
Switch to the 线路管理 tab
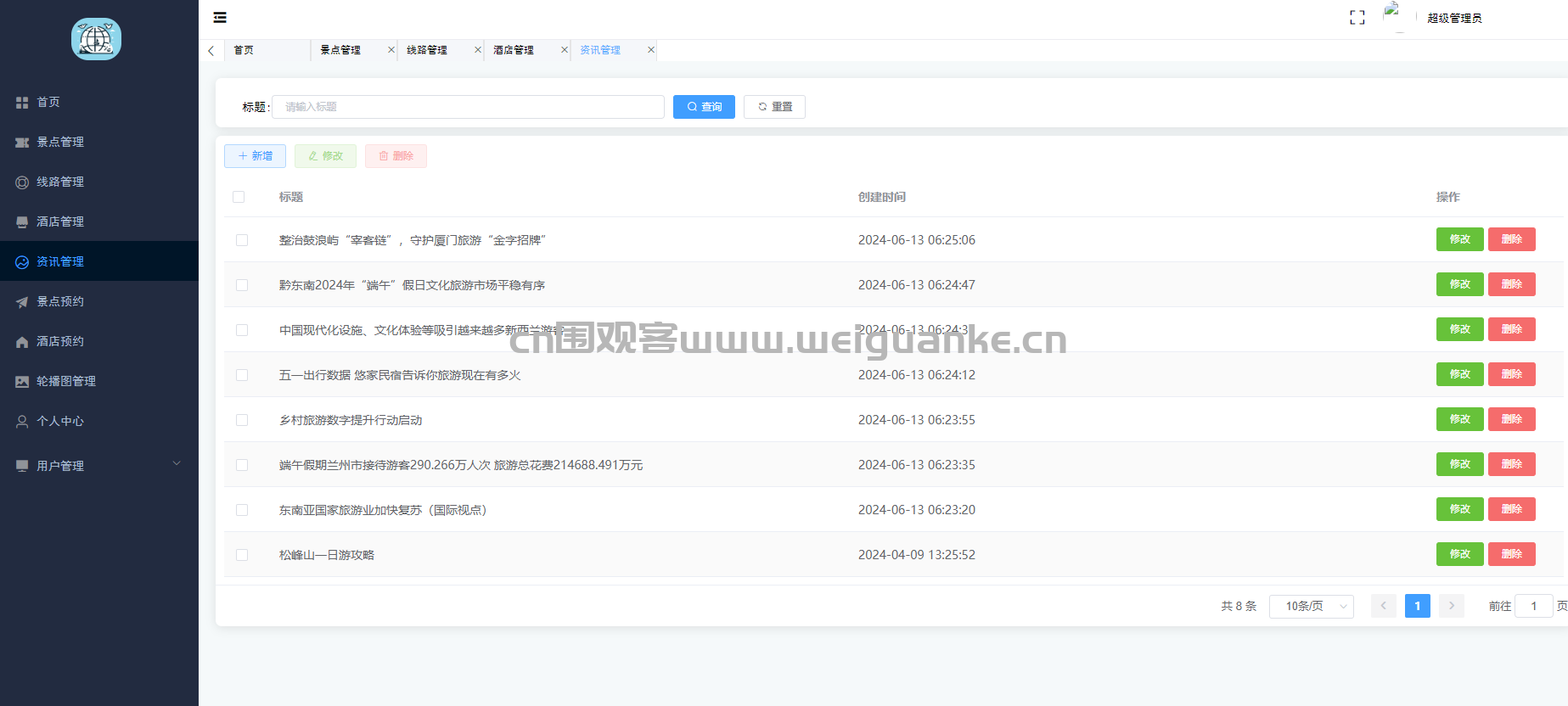click(427, 50)
